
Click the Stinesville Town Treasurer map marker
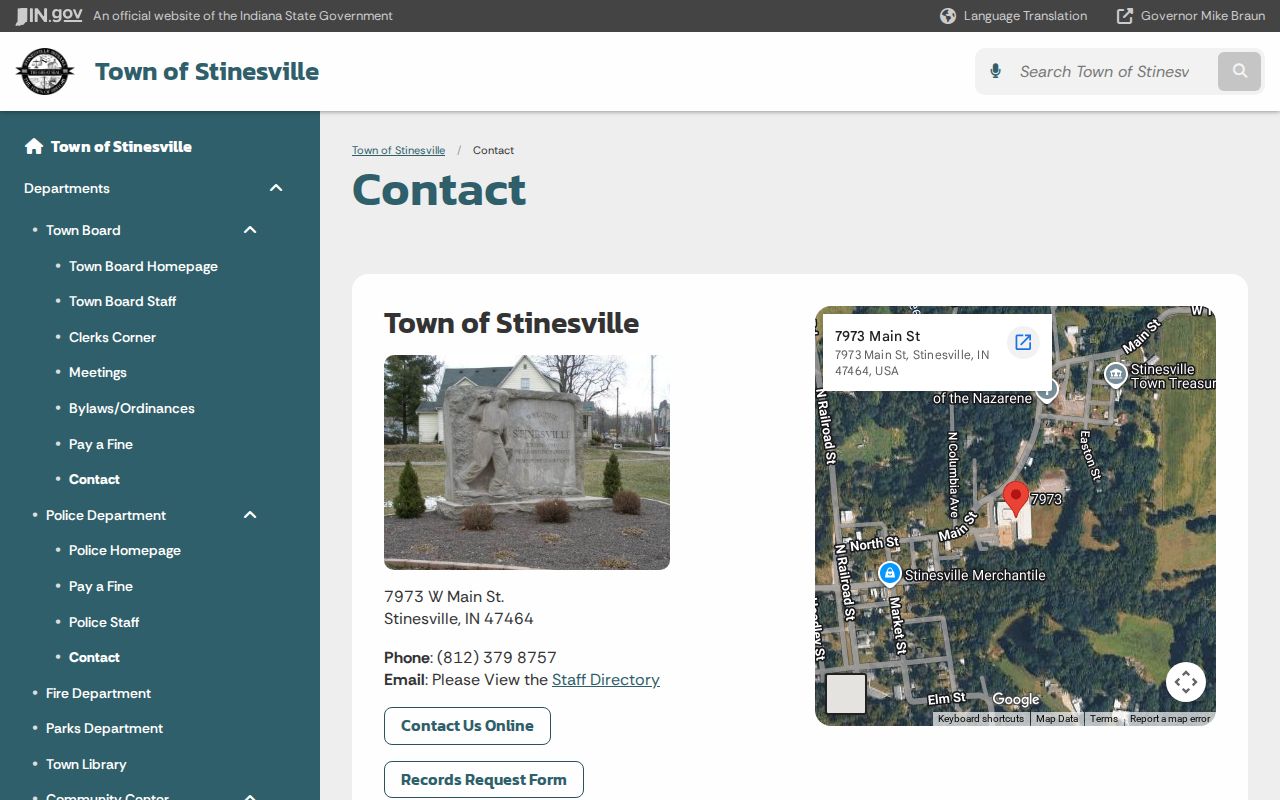point(1115,375)
